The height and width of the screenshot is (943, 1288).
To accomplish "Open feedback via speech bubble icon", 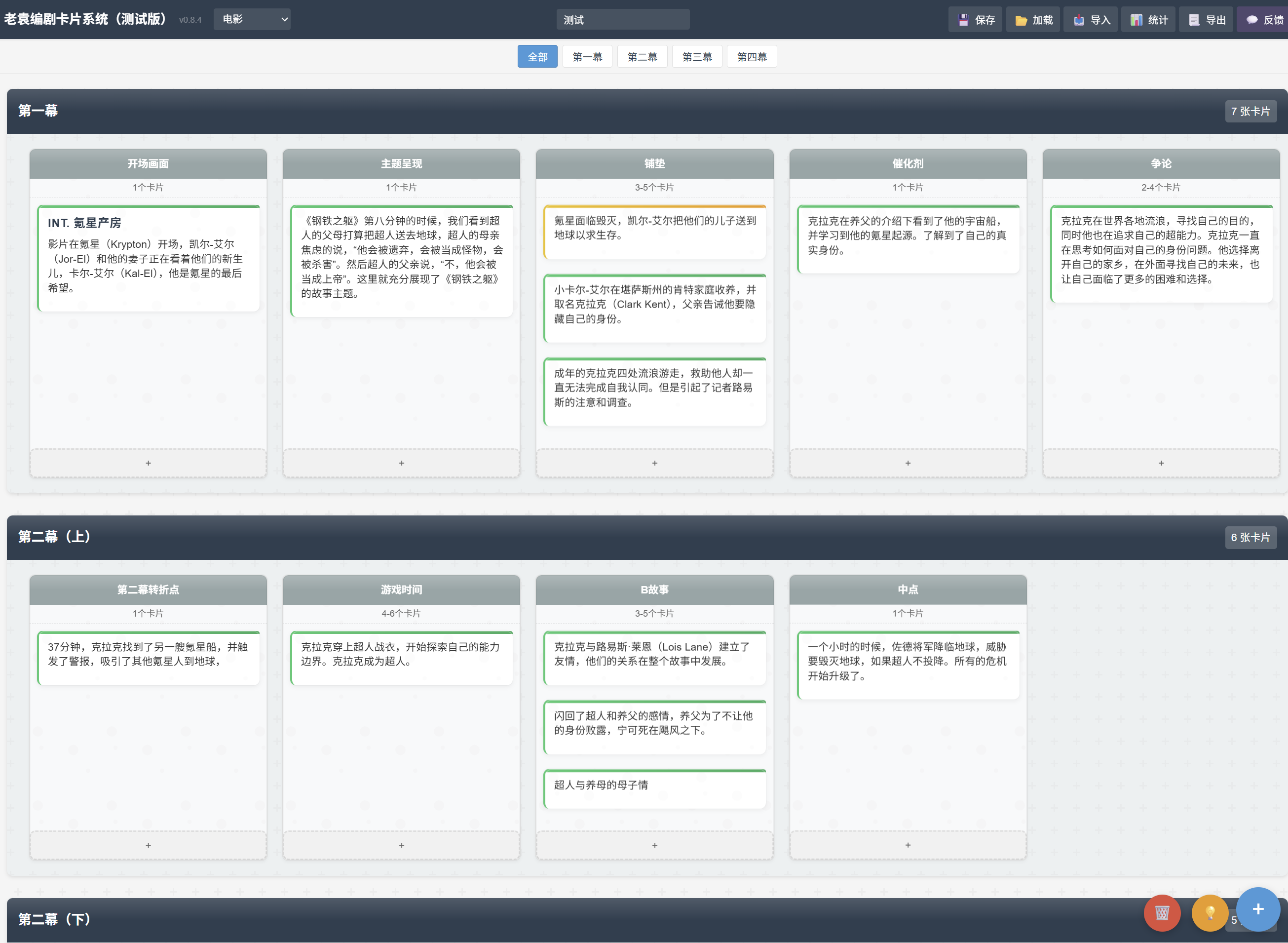I will point(1251,20).
